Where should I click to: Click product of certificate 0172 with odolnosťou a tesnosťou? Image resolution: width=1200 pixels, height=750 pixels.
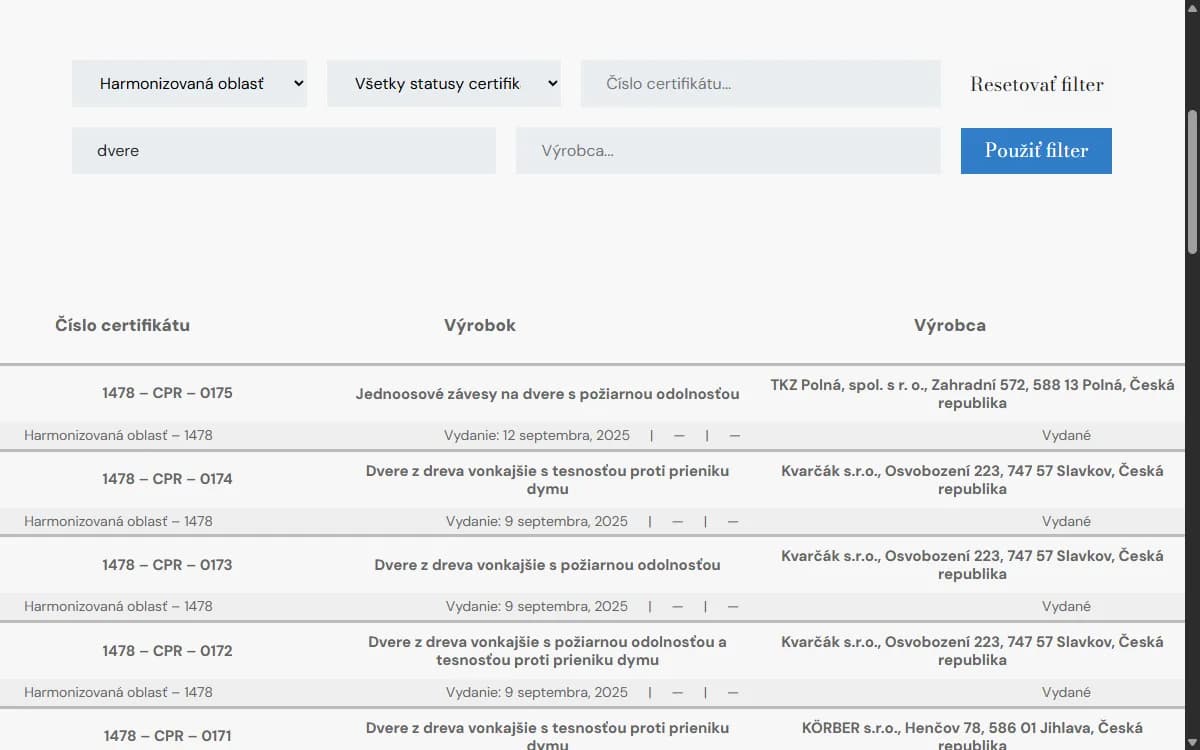[547, 651]
